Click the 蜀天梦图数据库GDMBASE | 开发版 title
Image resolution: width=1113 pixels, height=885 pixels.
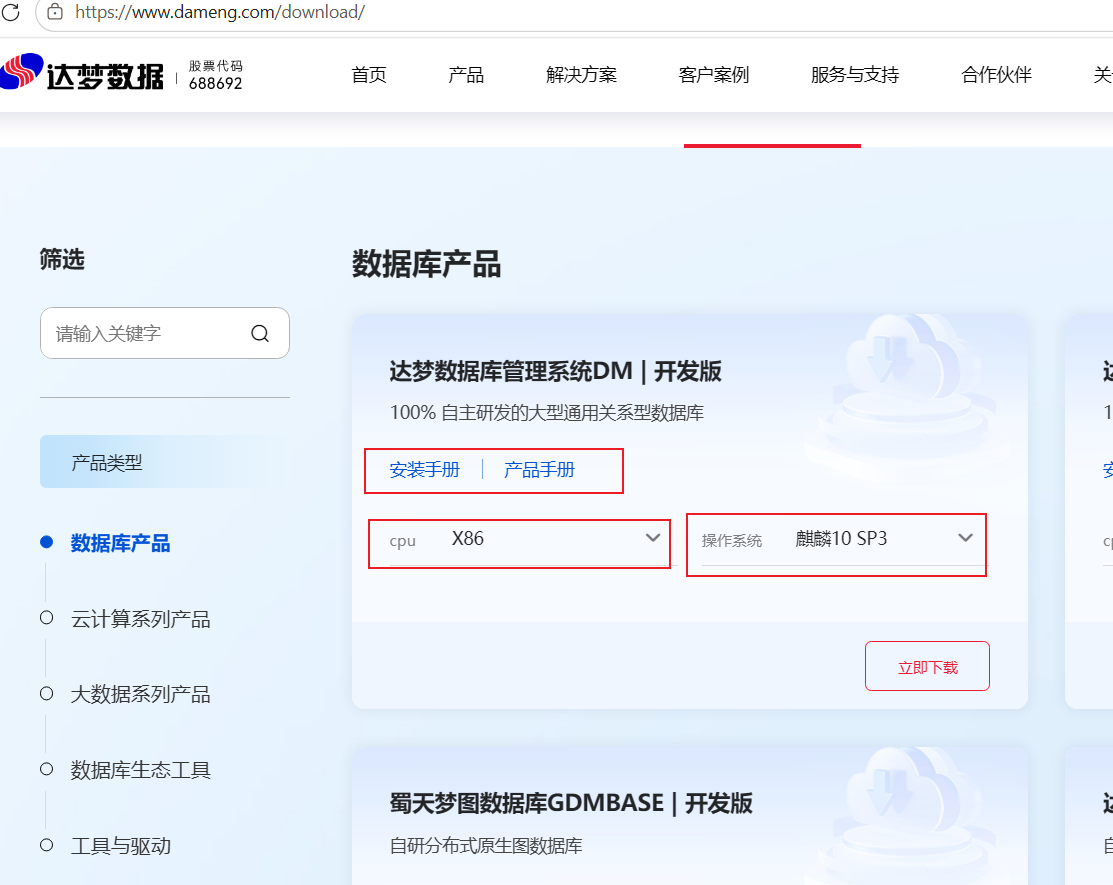coord(571,803)
